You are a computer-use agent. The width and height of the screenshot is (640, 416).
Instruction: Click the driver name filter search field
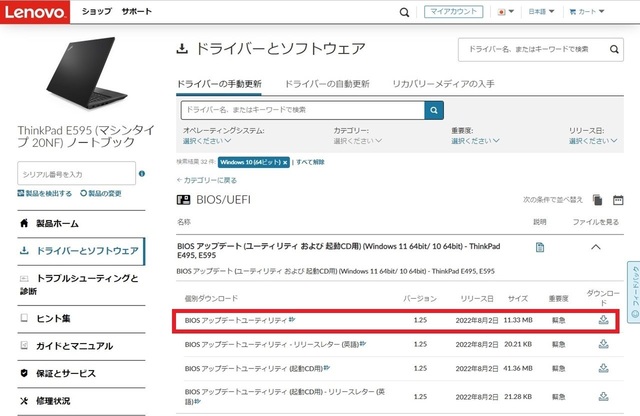pos(302,110)
